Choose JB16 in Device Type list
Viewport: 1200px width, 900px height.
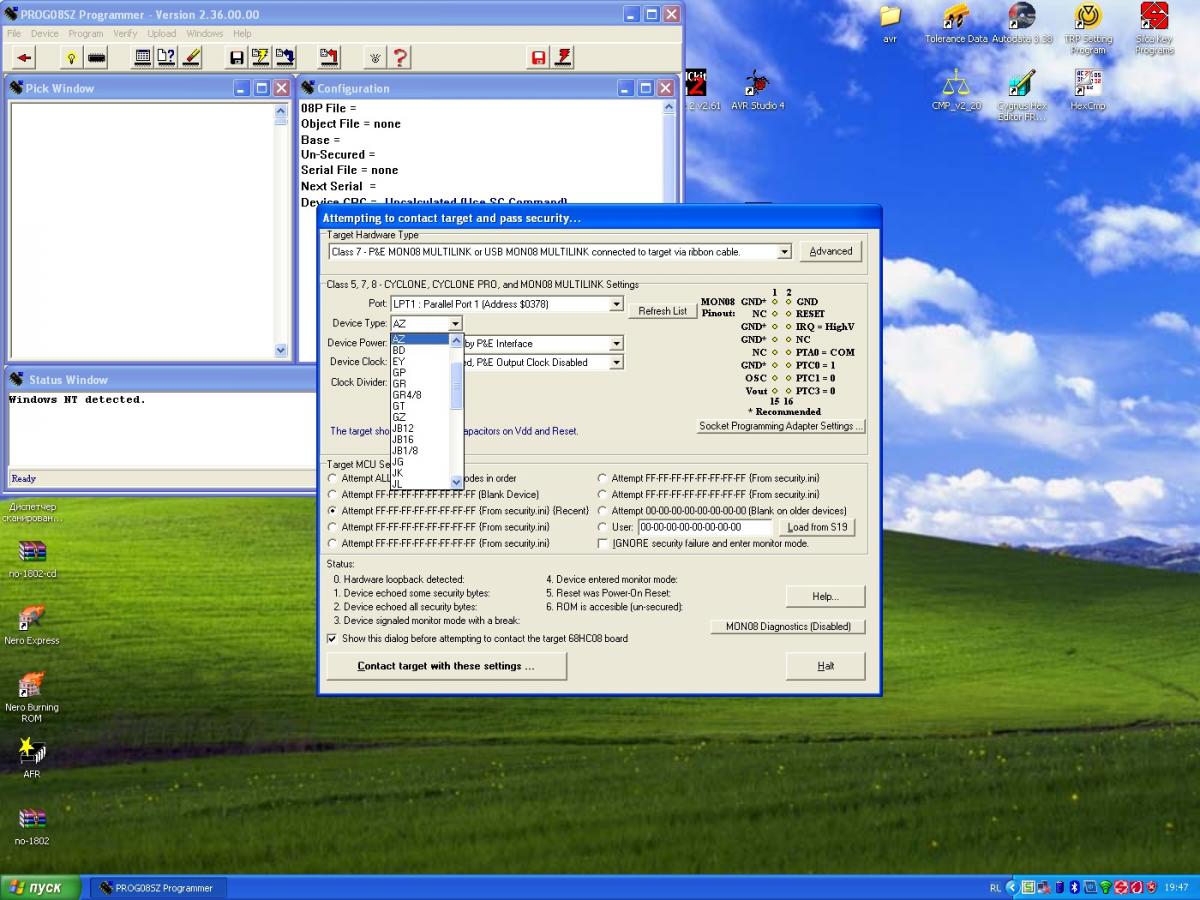(420, 439)
